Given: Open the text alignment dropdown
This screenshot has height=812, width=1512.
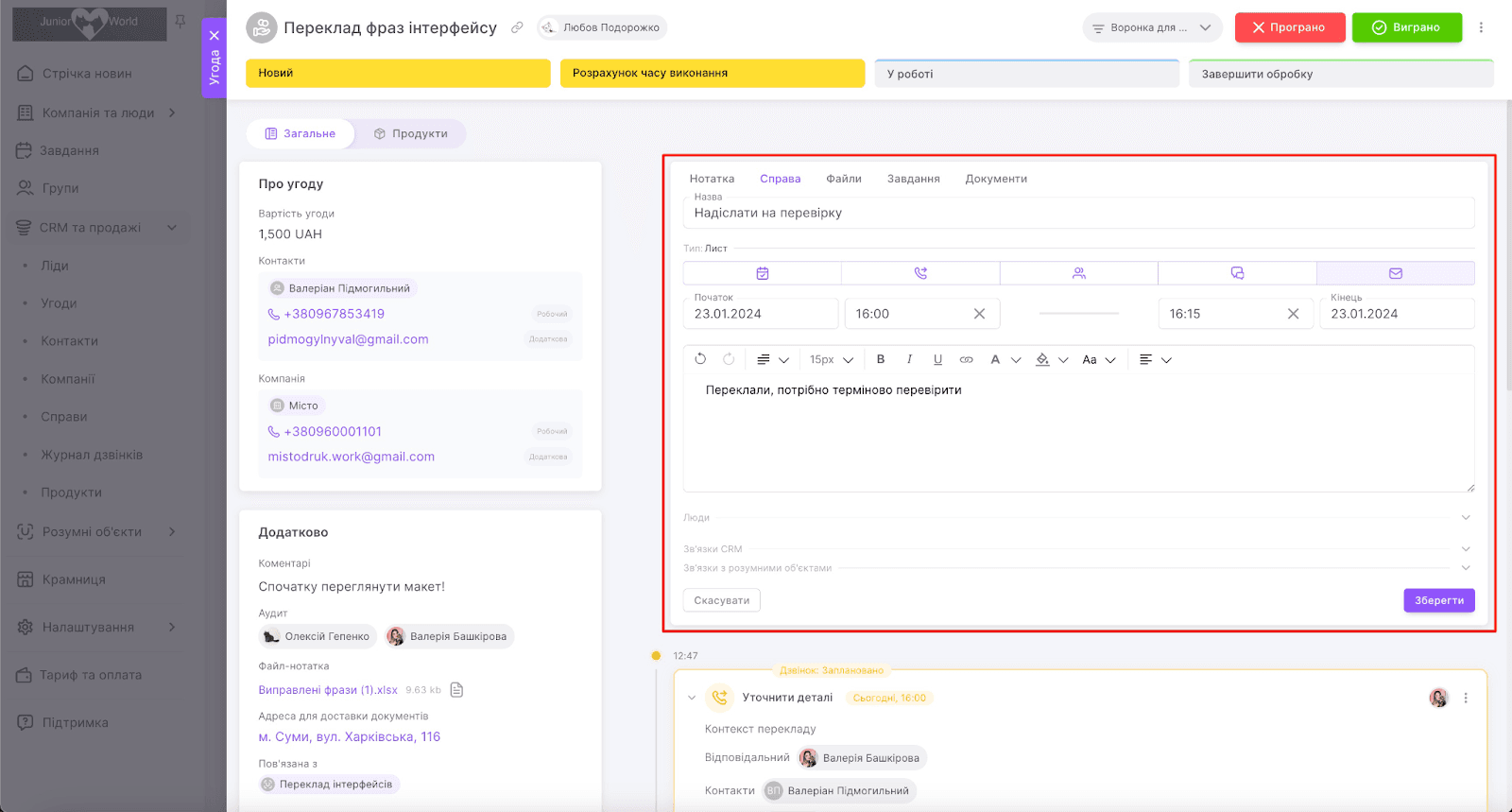Looking at the screenshot, I should [x=1155, y=359].
